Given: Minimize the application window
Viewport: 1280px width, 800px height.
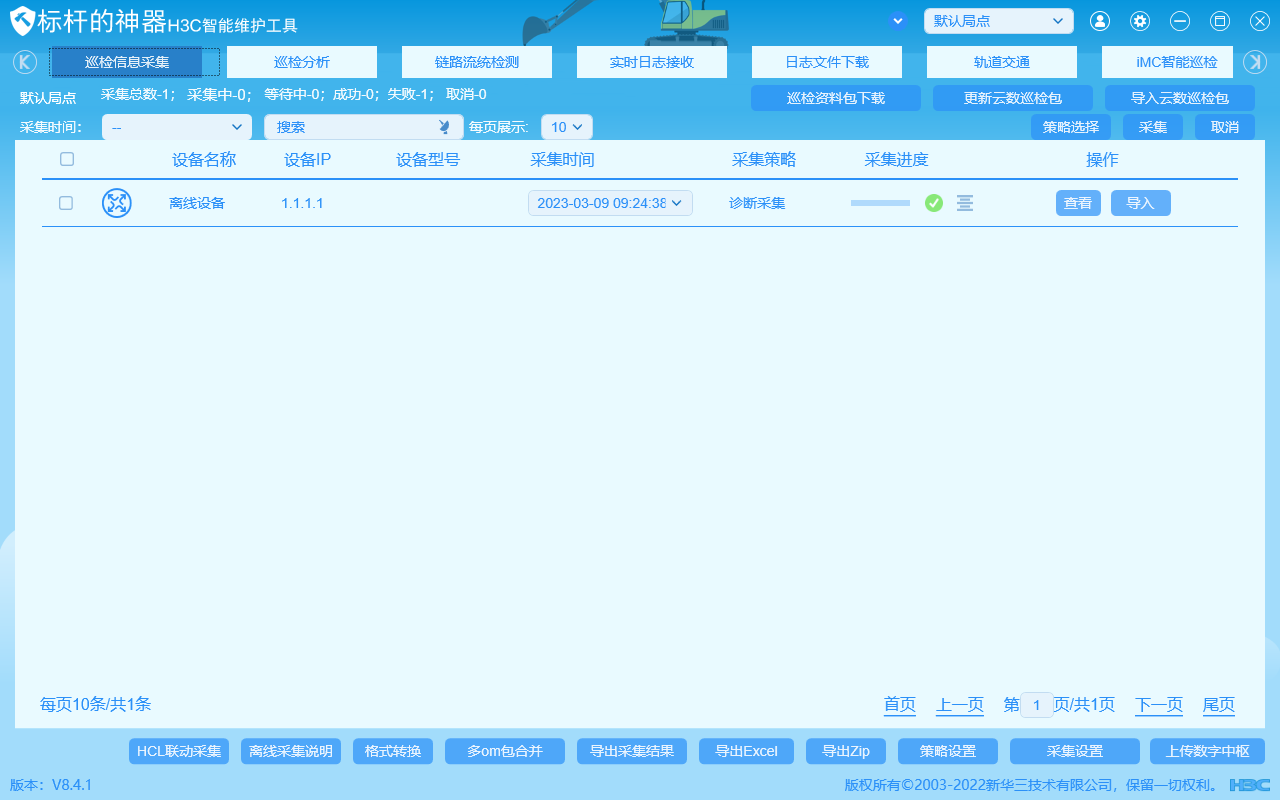Looking at the screenshot, I should click(x=1180, y=21).
